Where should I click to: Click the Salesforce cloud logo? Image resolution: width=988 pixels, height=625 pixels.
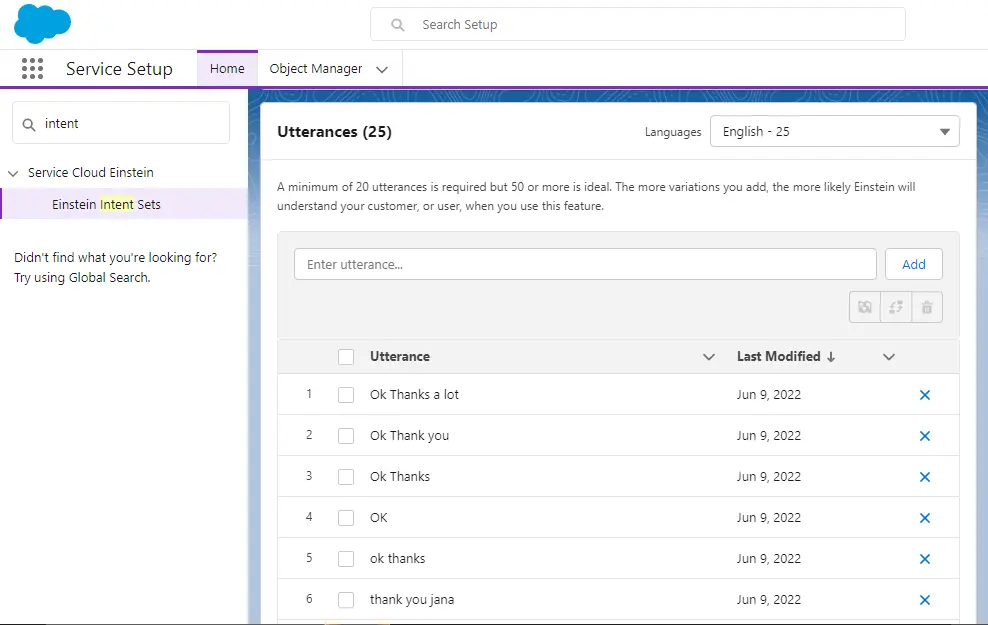pyautogui.click(x=42, y=24)
